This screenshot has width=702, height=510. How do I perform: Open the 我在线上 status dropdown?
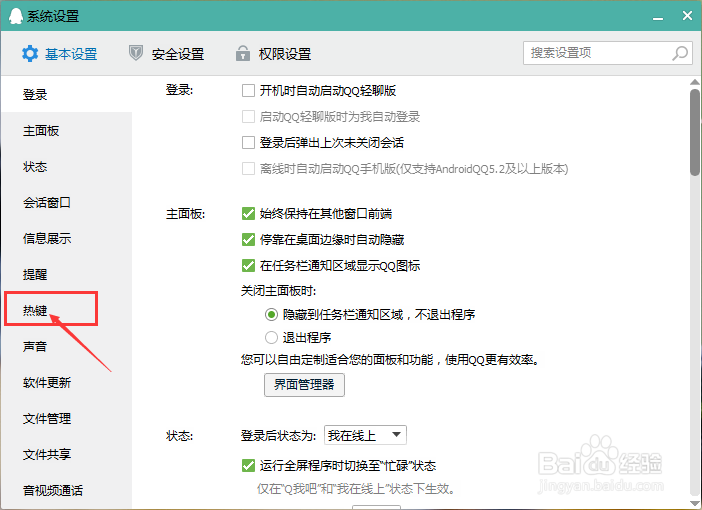pos(365,435)
